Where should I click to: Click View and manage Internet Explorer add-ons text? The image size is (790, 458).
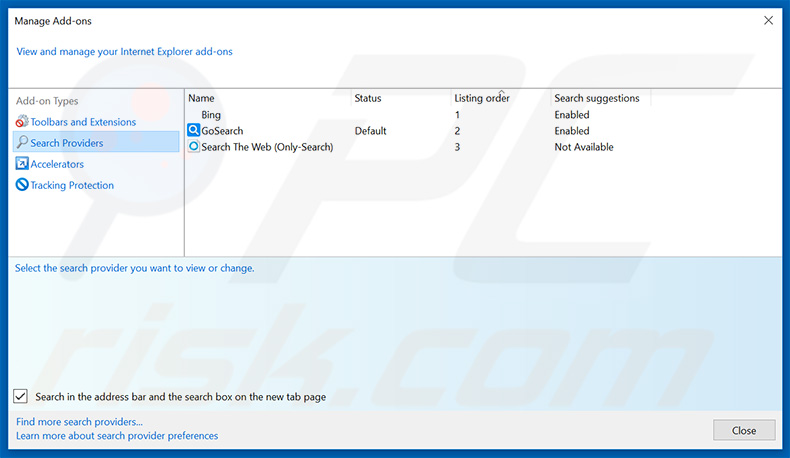[124, 51]
